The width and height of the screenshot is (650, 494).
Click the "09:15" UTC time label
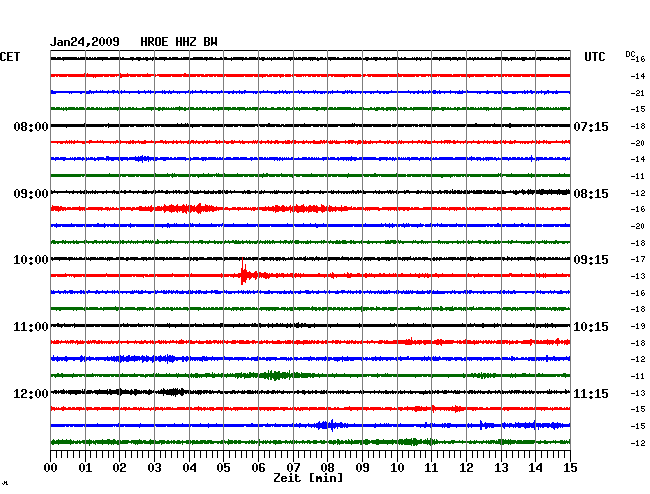(591, 260)
